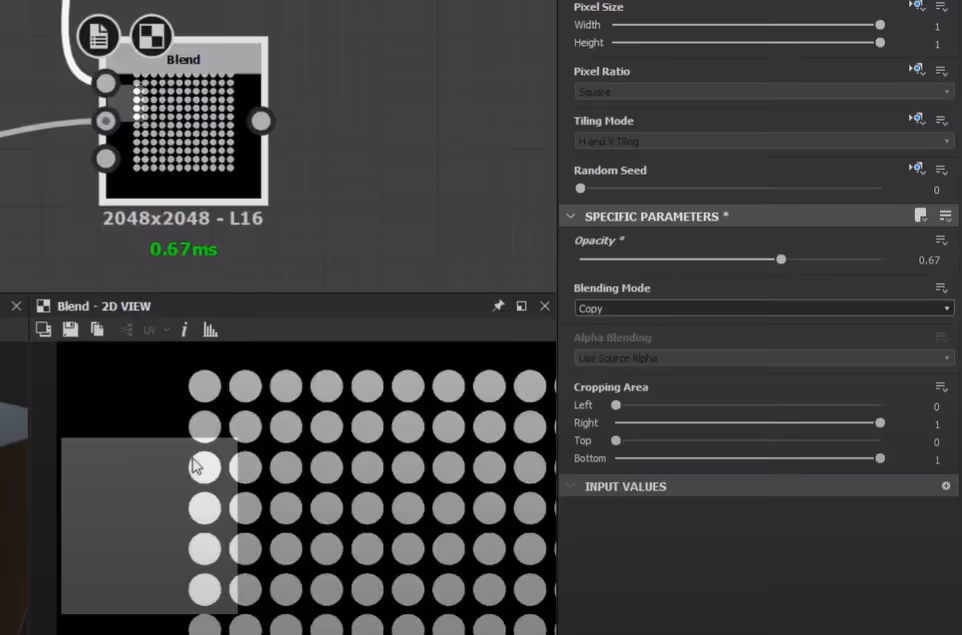Viewport: 962px width, 635px height.
Task: Close the panel left of the 2D View
Action: [16, 306]
